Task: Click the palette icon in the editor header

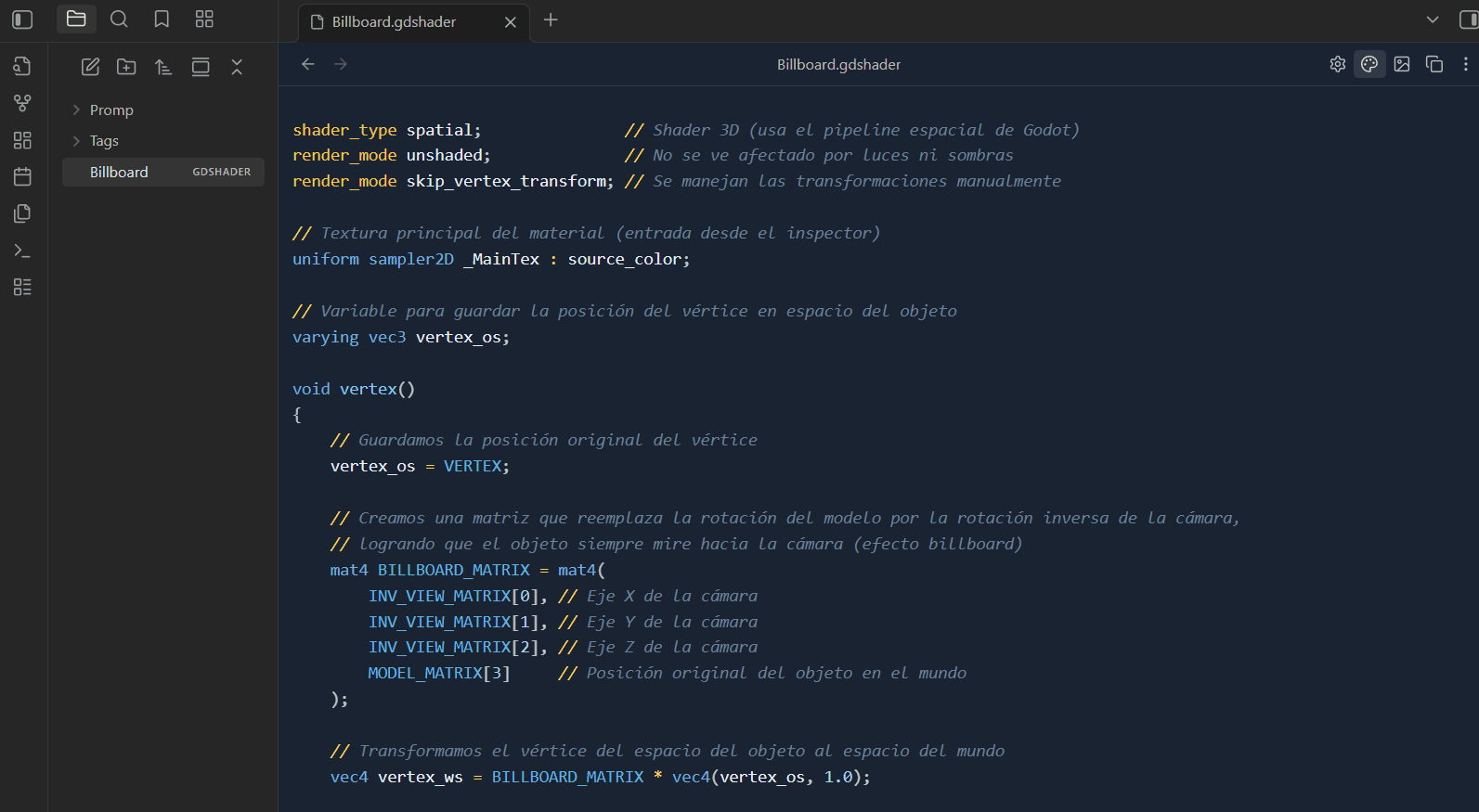Action: [1369, 64]
